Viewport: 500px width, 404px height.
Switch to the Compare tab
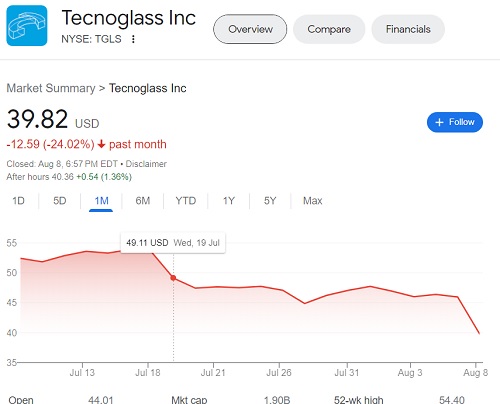pos(329,29)
